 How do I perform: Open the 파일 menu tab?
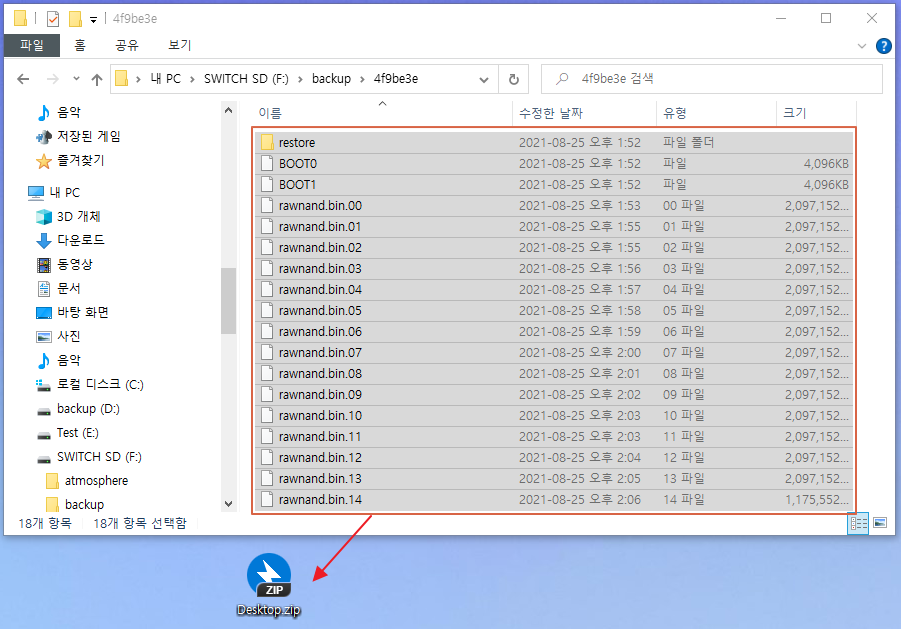[32, 45]
